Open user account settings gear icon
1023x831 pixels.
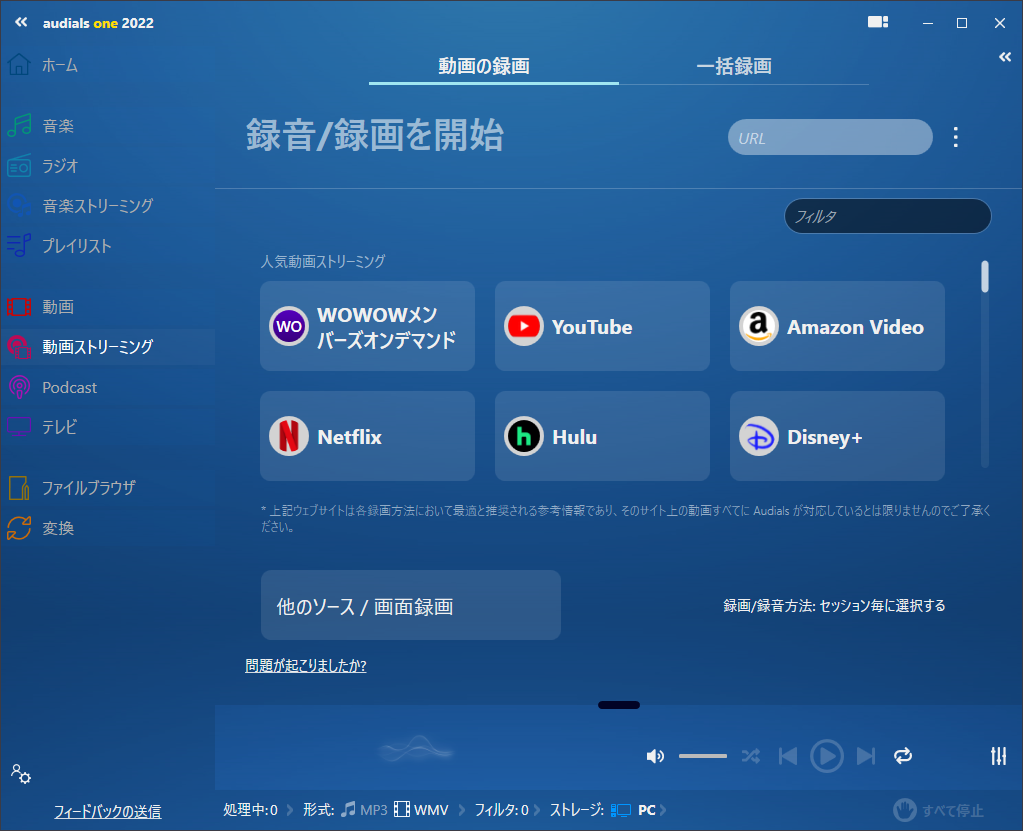click(x=21, y=774)
